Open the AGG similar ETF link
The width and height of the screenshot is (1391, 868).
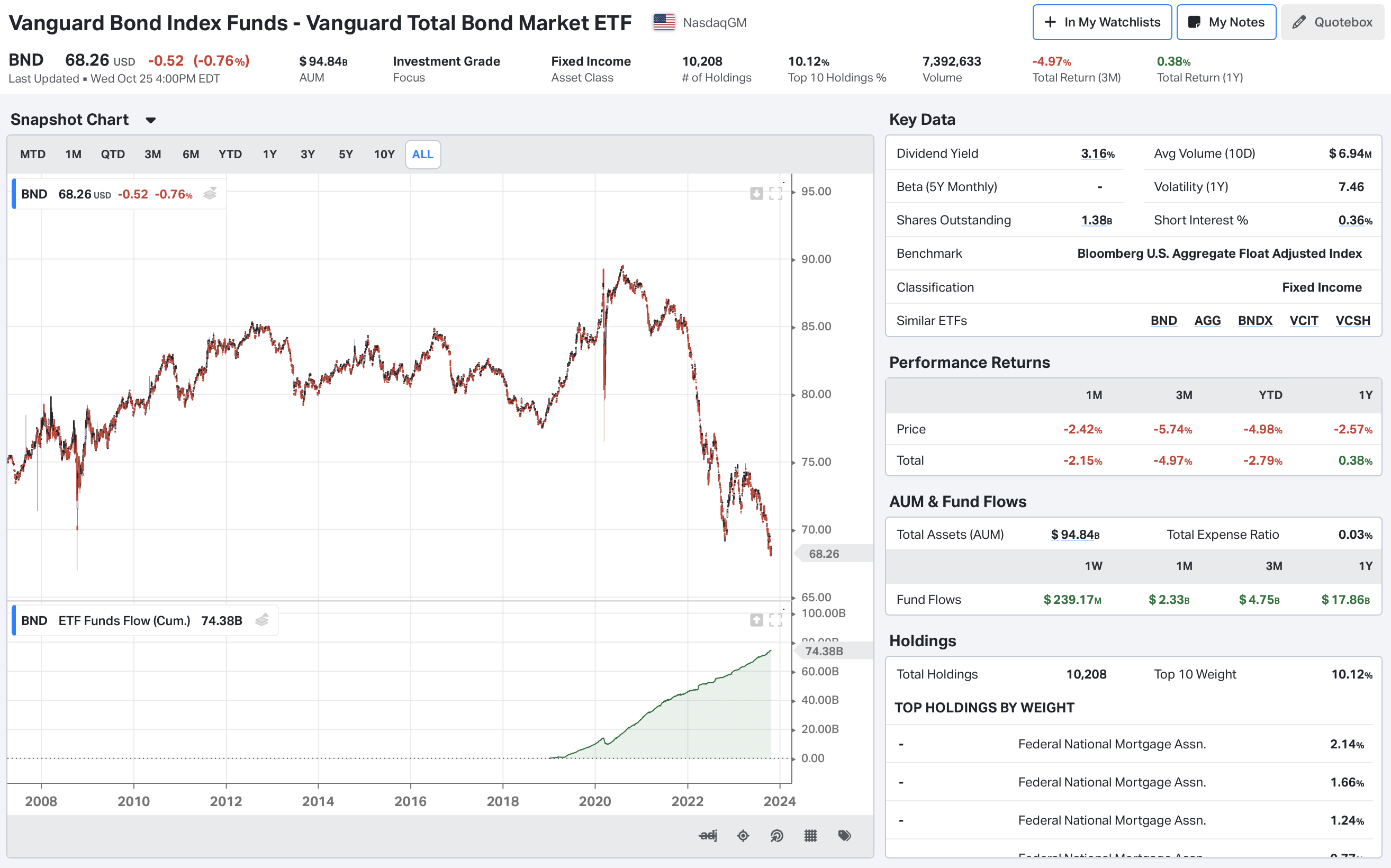click(x=1207, y=320)
